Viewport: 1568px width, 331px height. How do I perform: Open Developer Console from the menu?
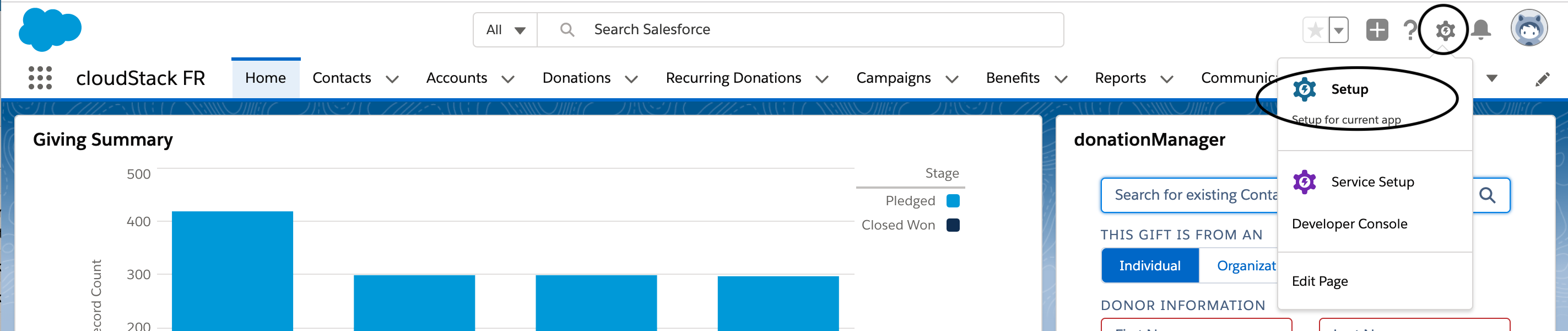click(1349, 224)
